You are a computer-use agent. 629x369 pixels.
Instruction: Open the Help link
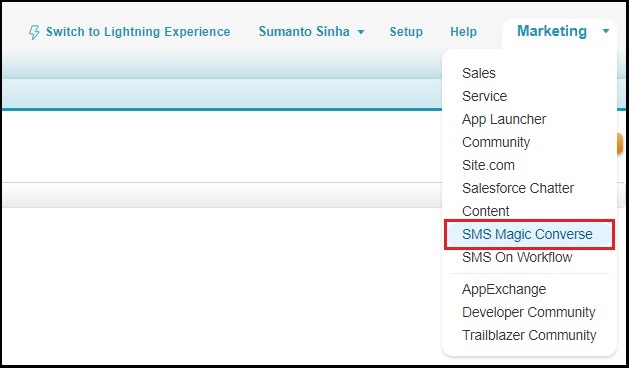(x=463, y=32)
